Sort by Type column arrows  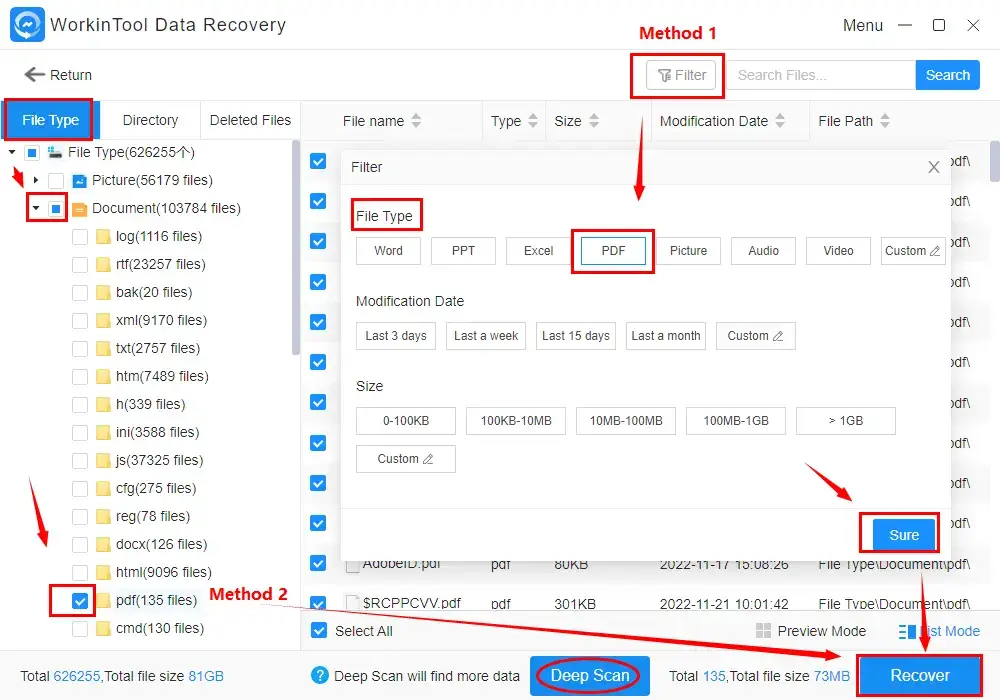coord(533,120)
